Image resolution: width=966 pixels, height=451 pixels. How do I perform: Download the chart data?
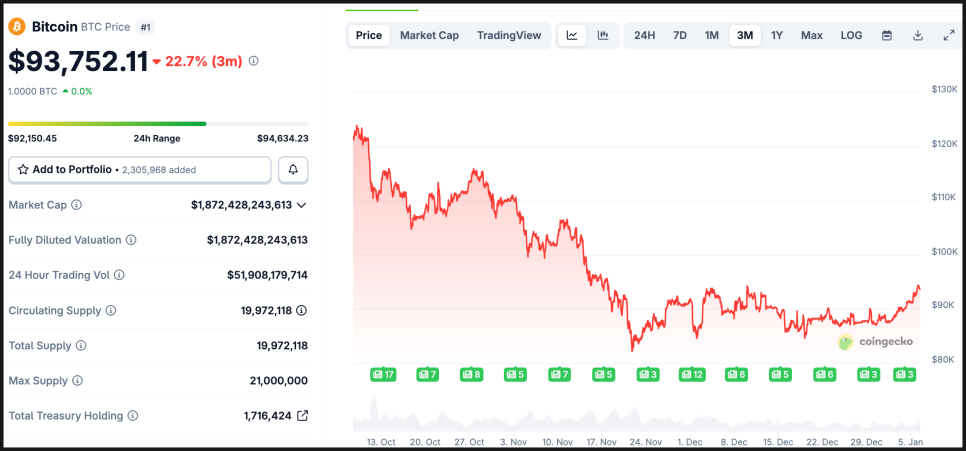pos(918,36)
